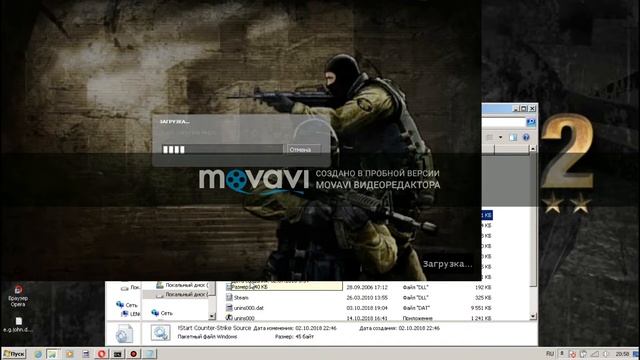
Task: Select the Steam file row
Action: [x=237, y=298]
